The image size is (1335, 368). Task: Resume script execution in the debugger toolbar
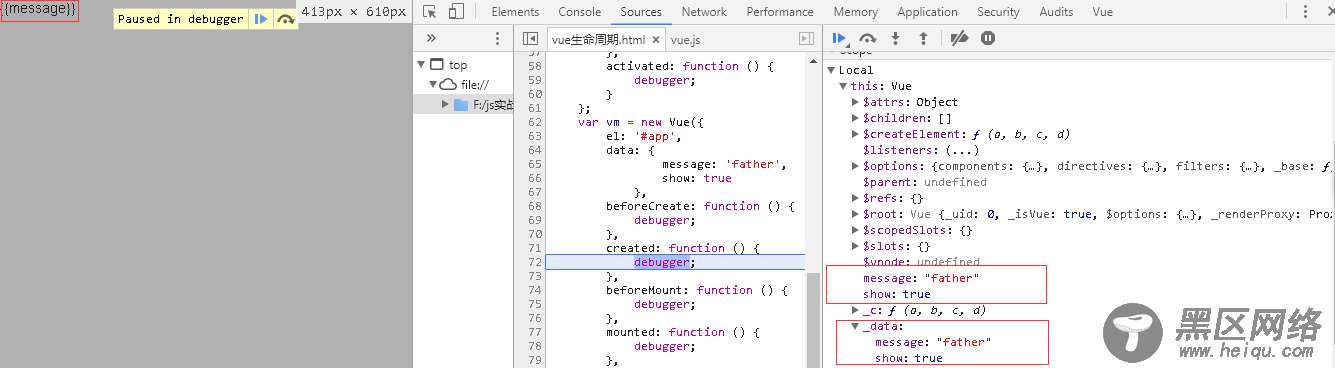coord(839,38)
